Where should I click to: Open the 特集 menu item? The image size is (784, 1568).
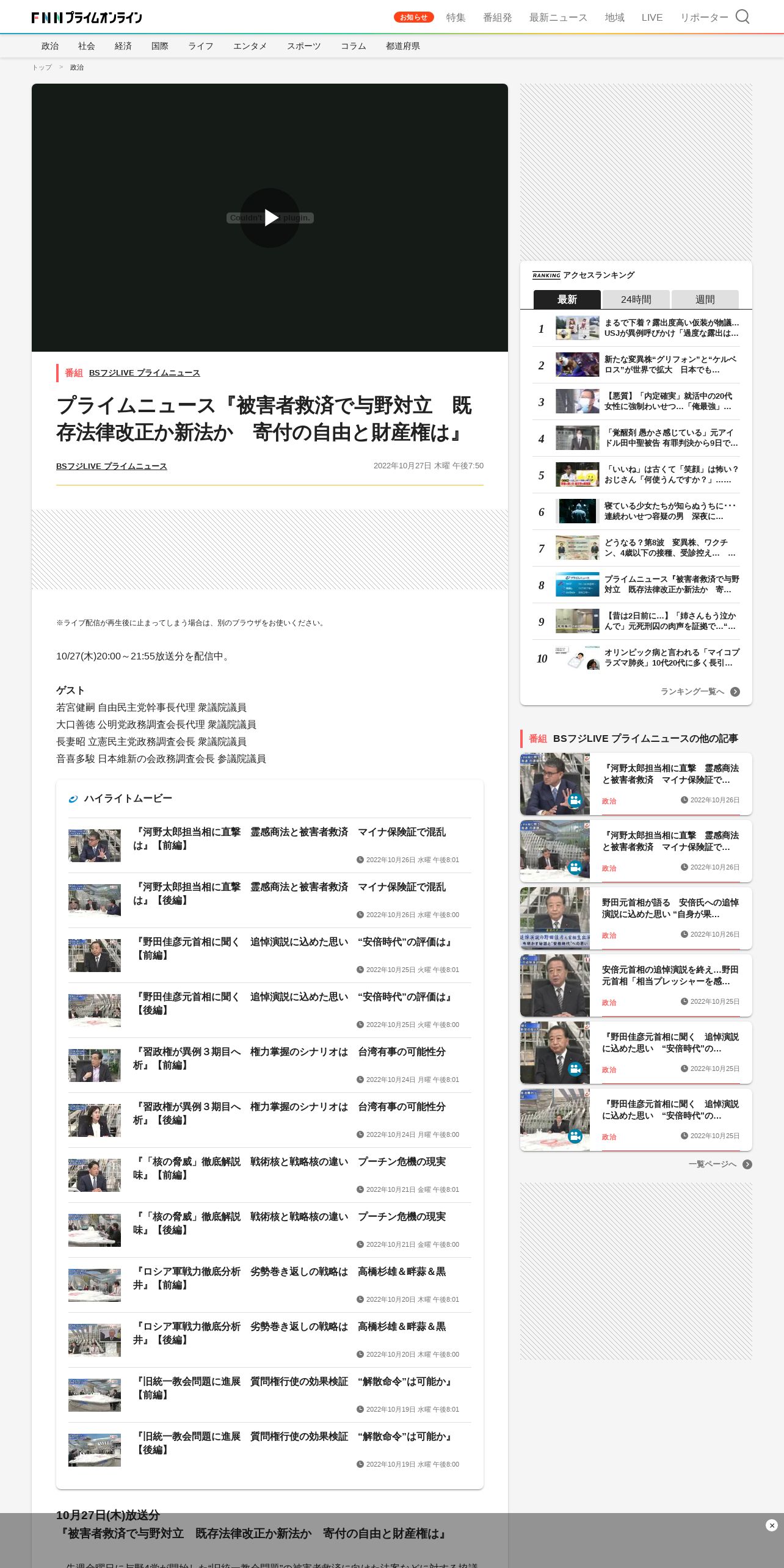tap(456, 18)
